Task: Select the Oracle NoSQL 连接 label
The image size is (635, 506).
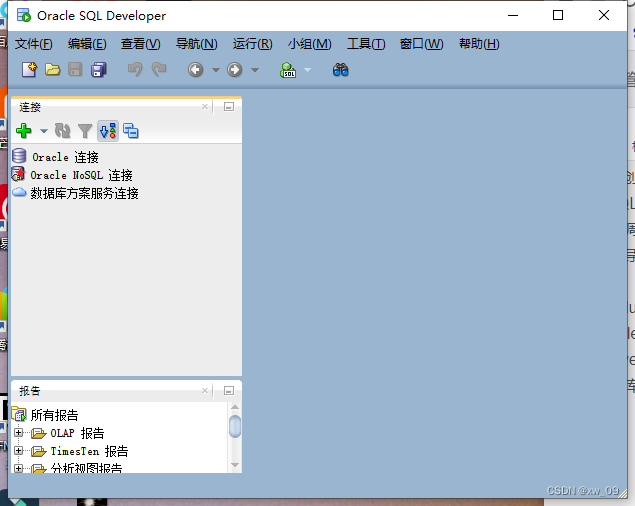Action: [81, 175]
